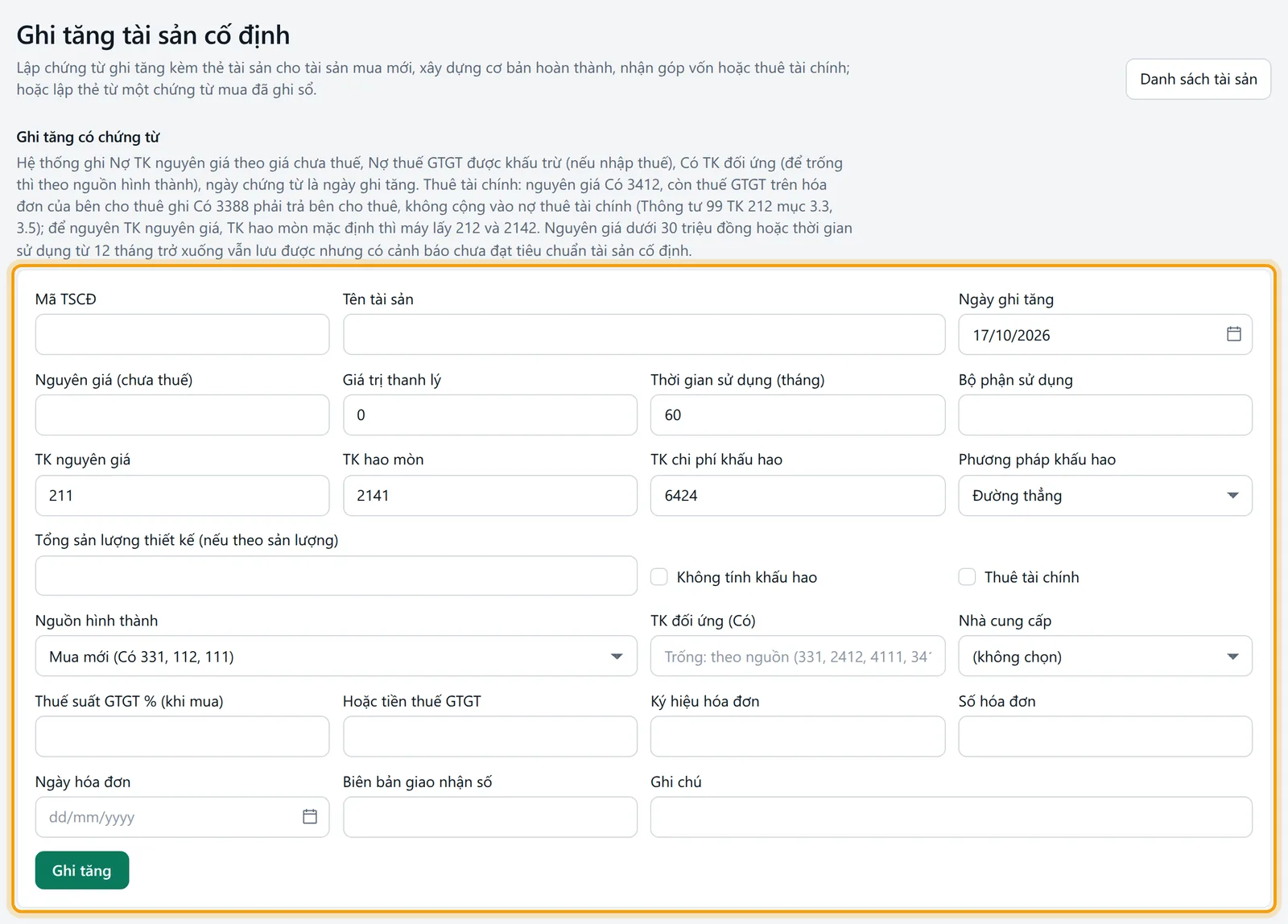Click the Giá trị thanh lý field
This screenshot has width=1288, height=924.
point(489,415)
